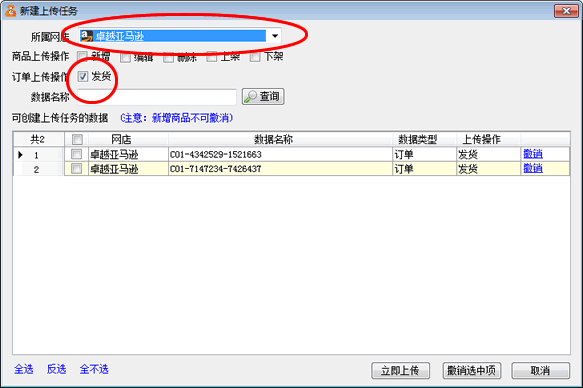
Task: Check the 编辑 product operation checkbox
Action: click(125, 57)
